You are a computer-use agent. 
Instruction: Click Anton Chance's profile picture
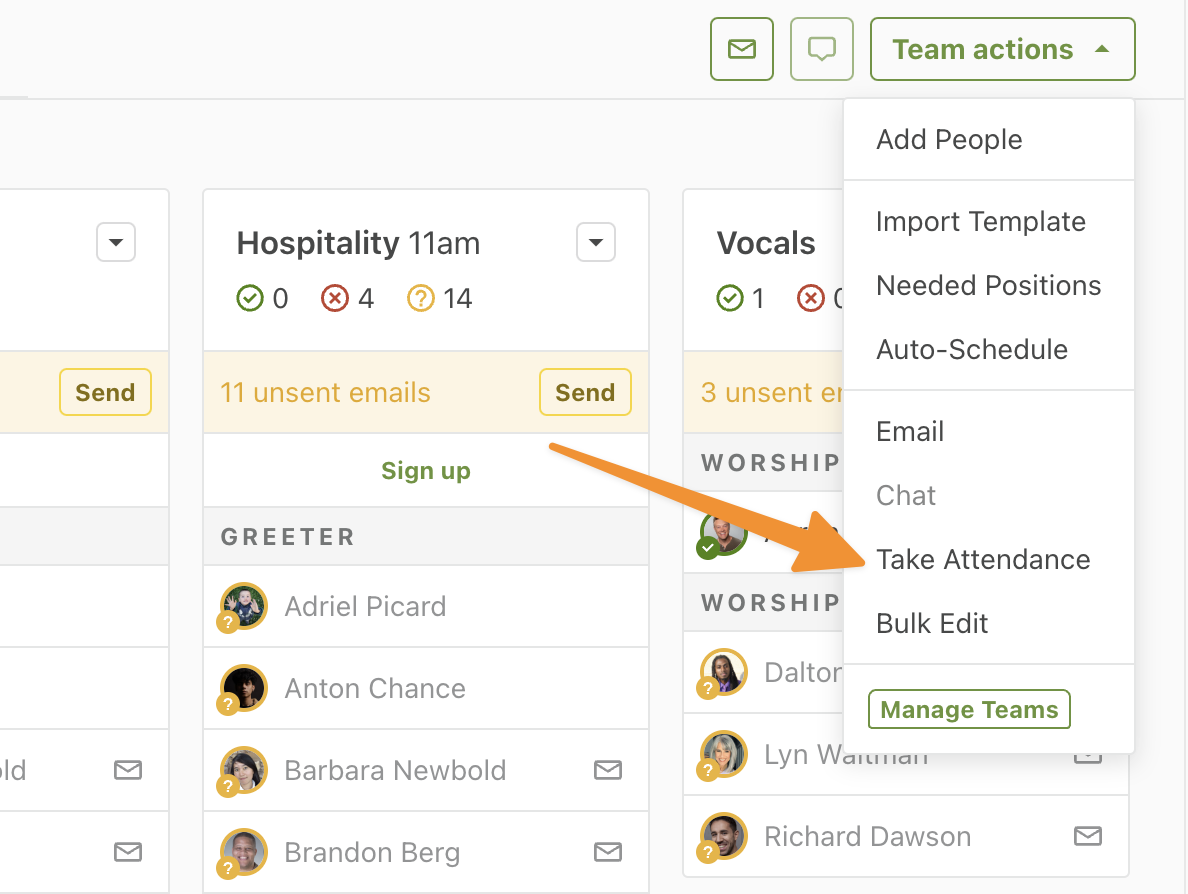pyautogui.click(x=243, y=688)
